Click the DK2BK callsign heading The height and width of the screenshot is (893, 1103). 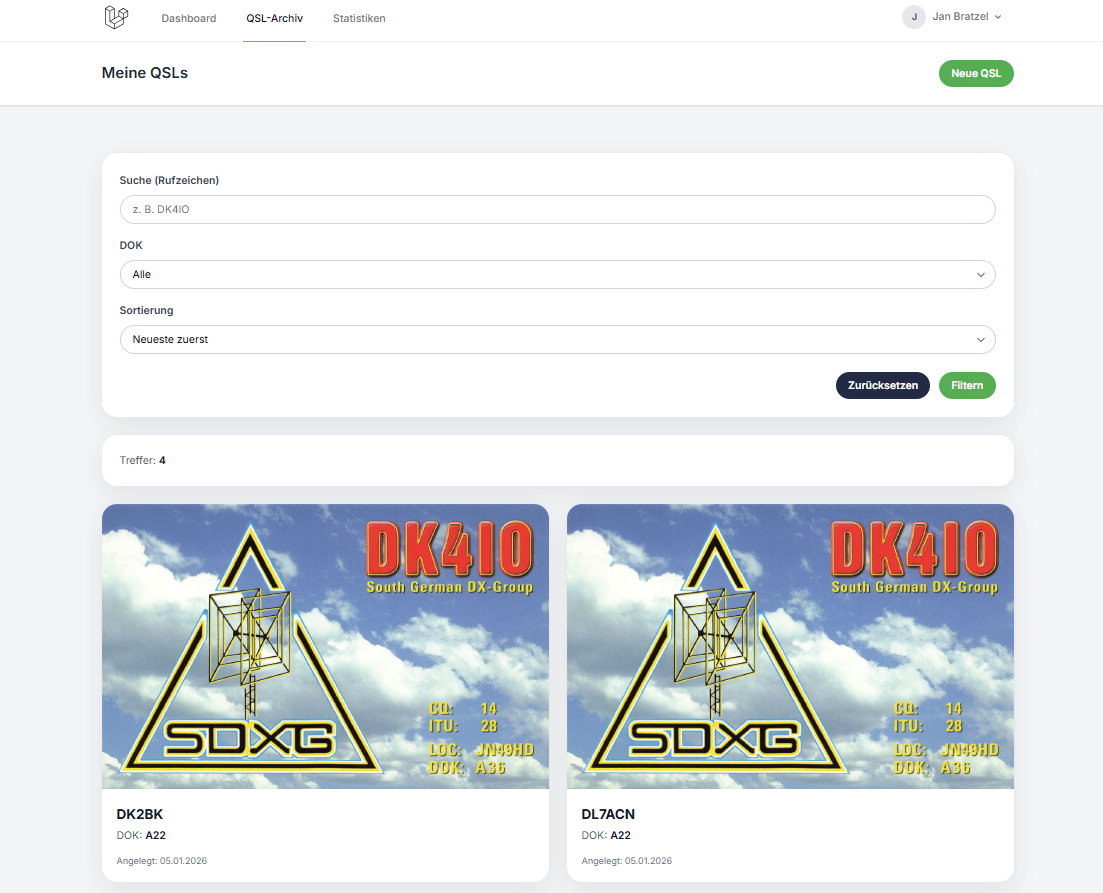pos(138,814)
